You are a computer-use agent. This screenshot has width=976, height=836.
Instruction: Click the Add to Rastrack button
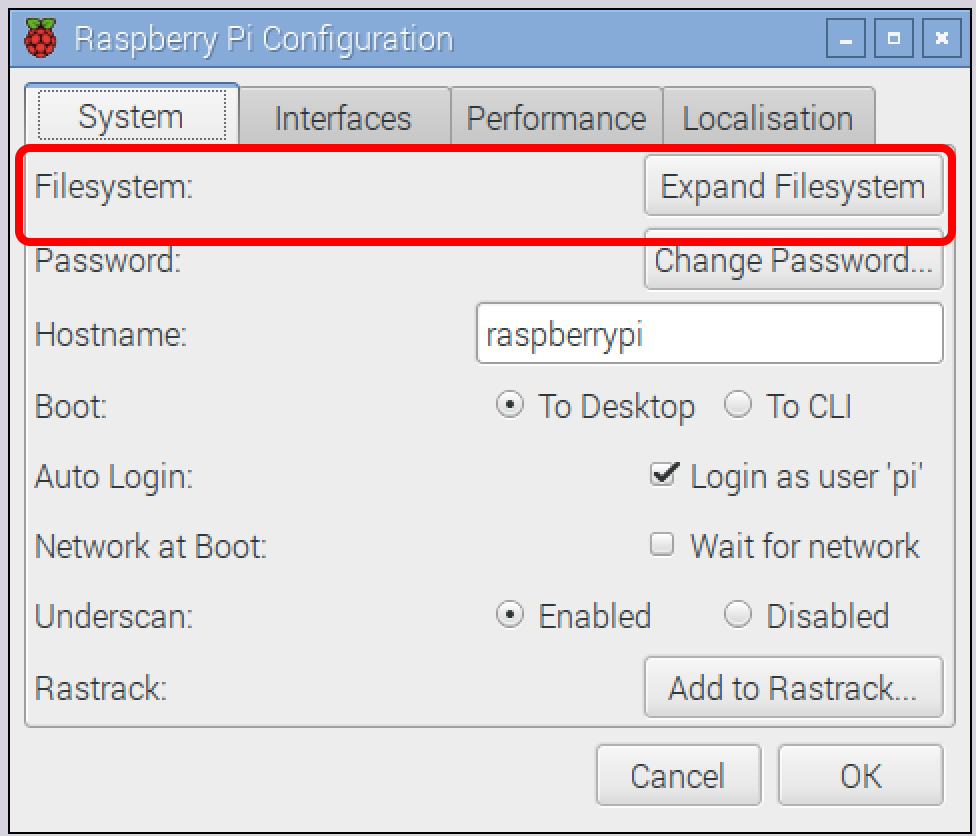[x=793, y=688]
